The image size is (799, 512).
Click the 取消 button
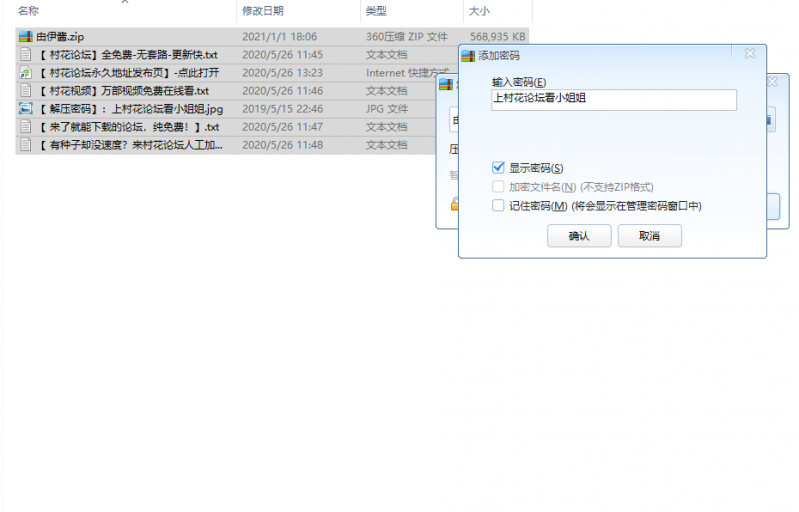pos(649,236)
